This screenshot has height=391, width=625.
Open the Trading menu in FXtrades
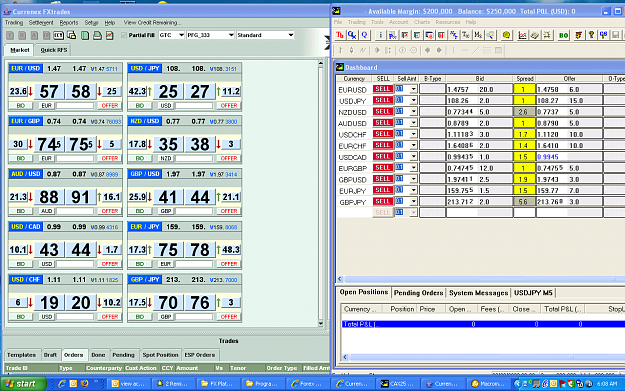coord(14,23)
